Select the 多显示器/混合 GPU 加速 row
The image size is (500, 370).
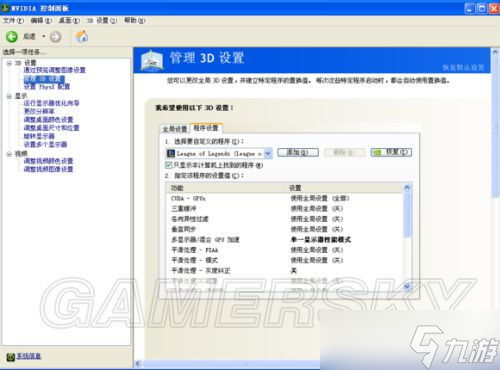point(285,240)
